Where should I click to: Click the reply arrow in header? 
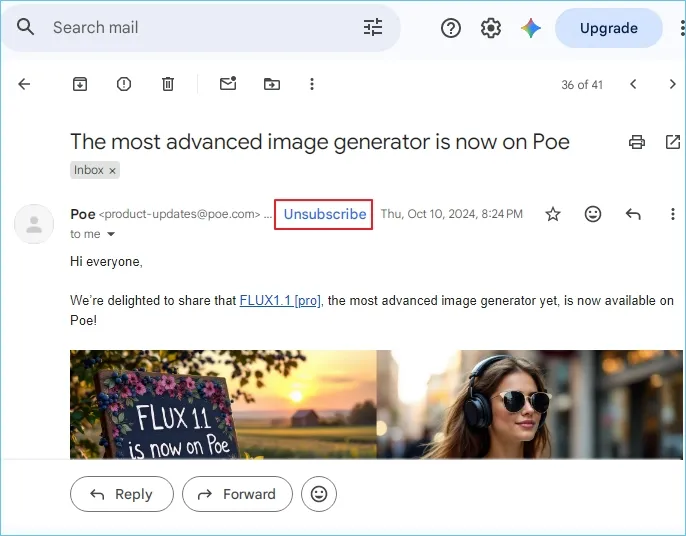point(633,214)
